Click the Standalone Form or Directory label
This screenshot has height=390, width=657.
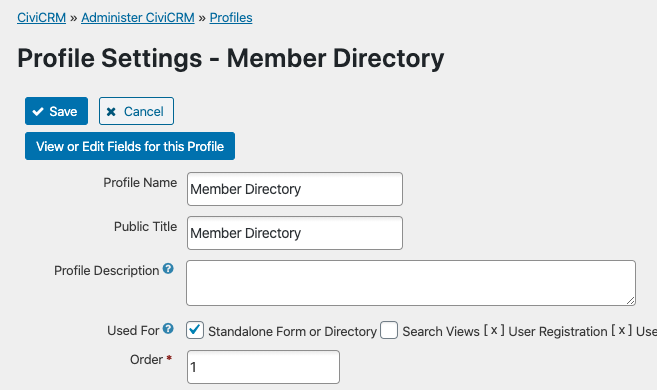click(x=292, y=331)
